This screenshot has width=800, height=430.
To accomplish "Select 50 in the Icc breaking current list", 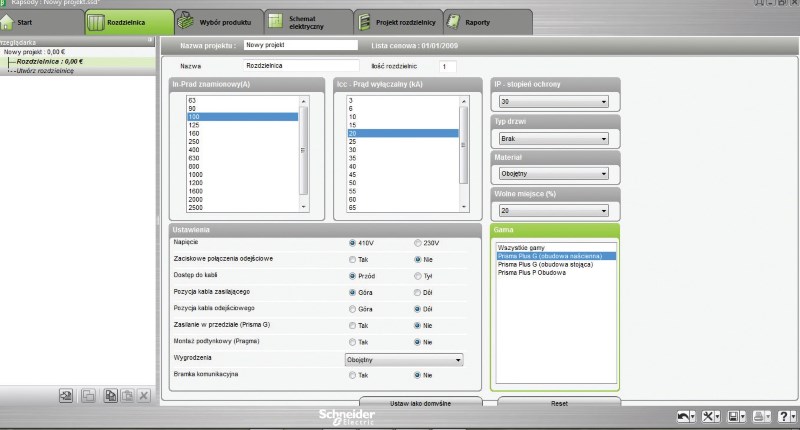I will tap(403, 183).
